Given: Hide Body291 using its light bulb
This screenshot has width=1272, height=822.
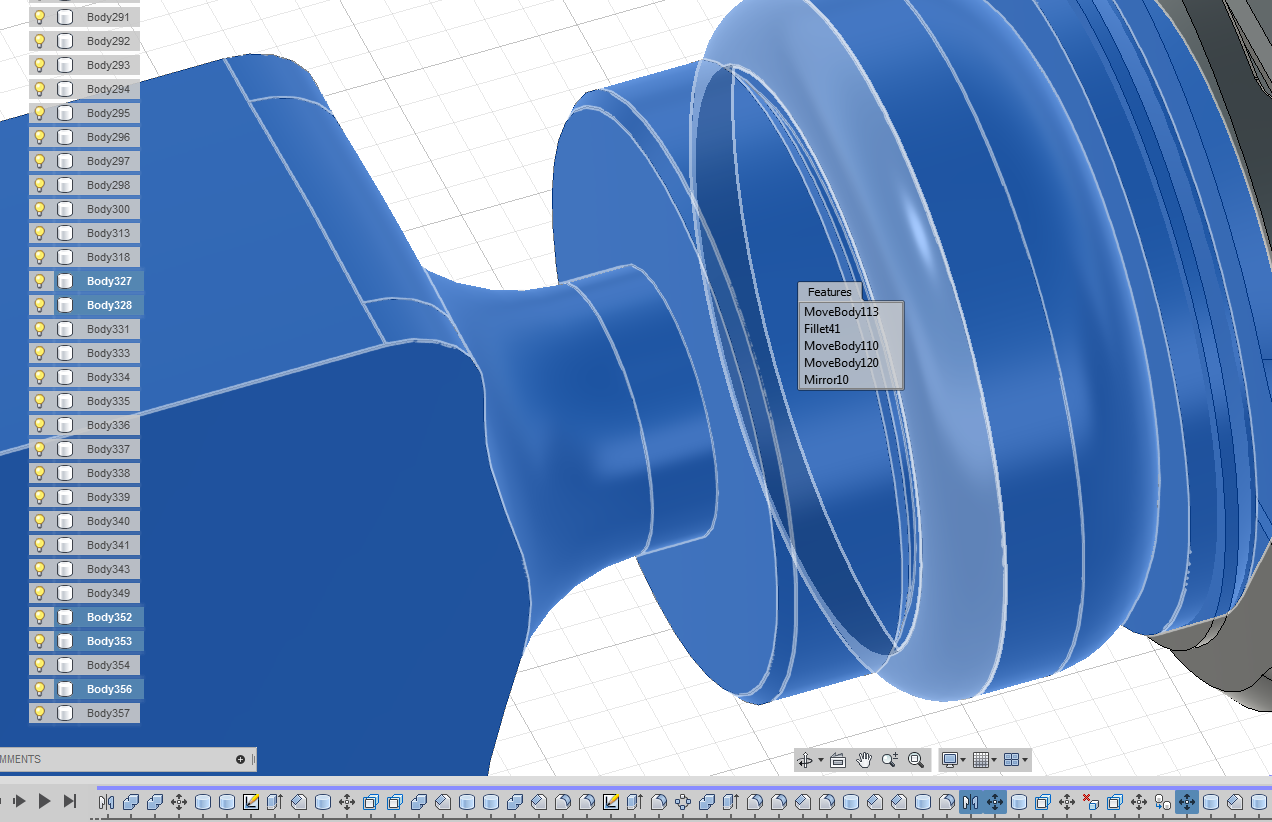Looking at the screenshot, I should pos(40,17).
